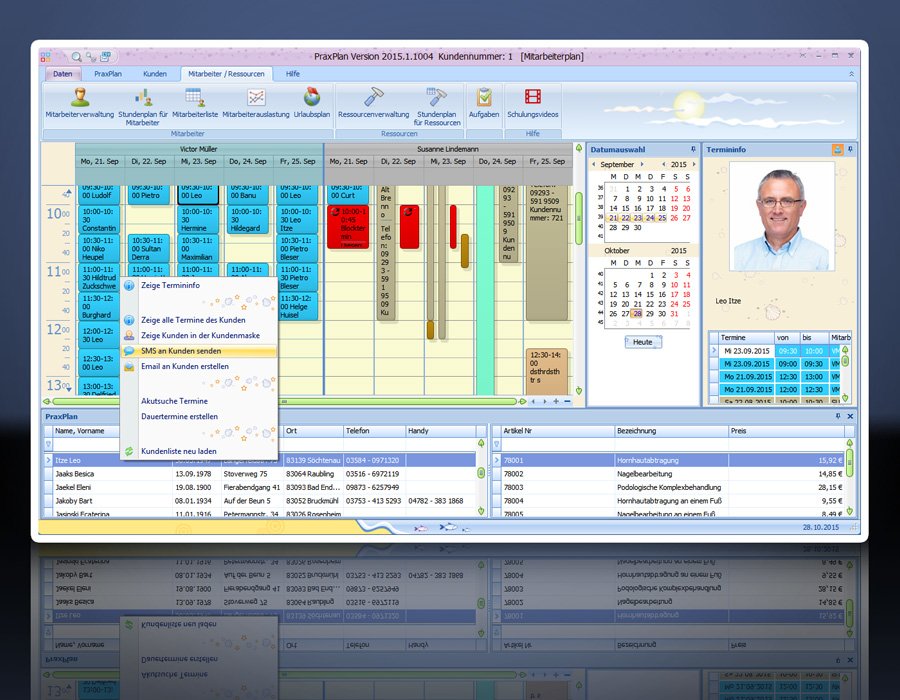Open red Blocker appointment on Monday
This screenshot has width=900, height=700.
(x=348, y=227)
